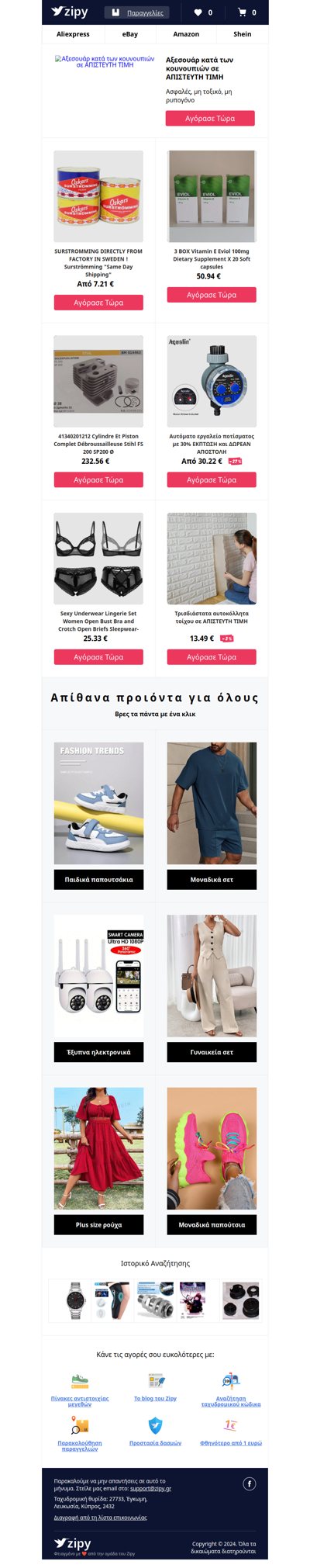Open the Παραγγελίες orders link
Screen dimensions: 310x1568
pyautogui.click(x=145, y=13)
